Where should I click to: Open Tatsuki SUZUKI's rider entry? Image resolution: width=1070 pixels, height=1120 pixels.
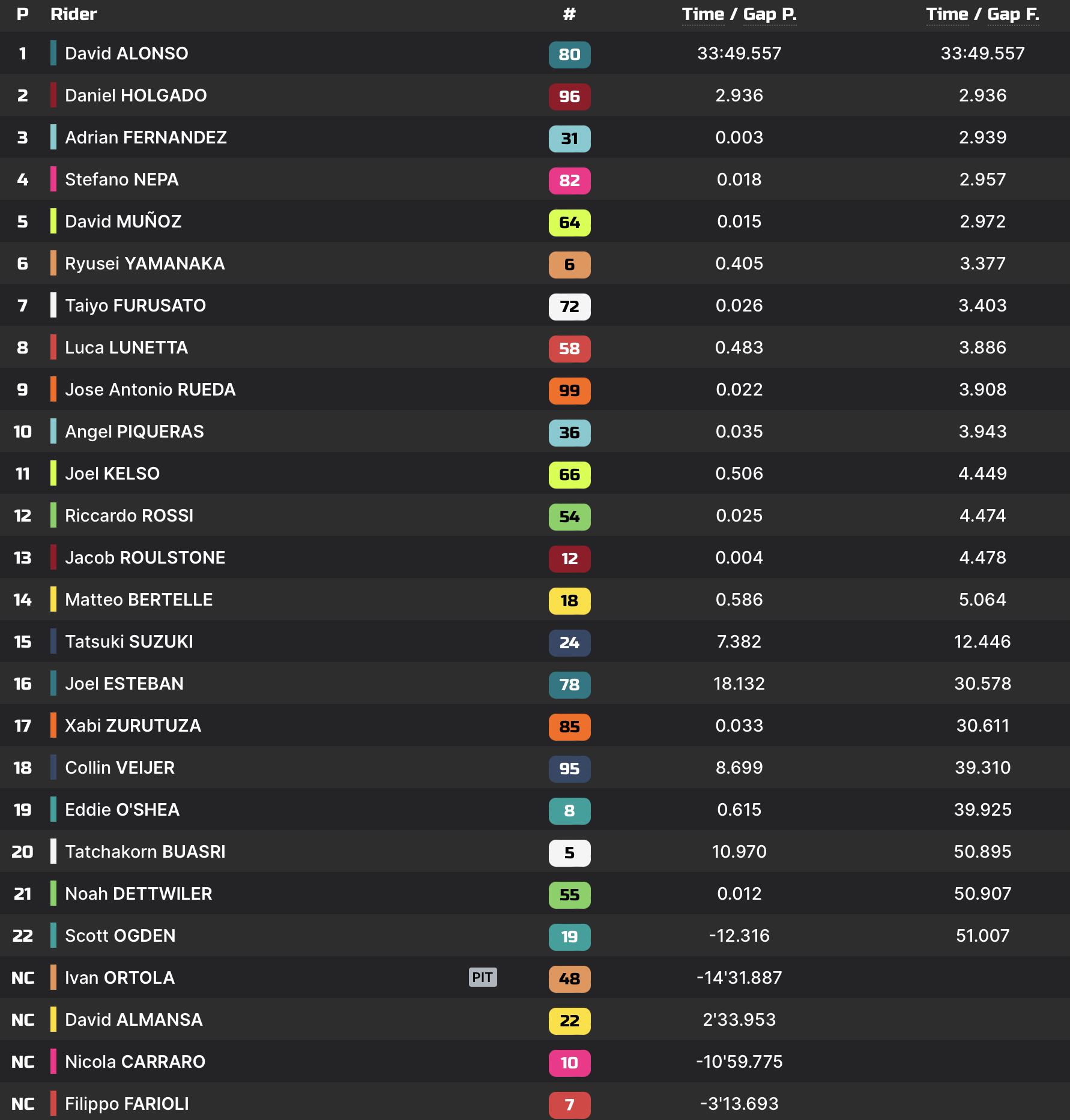[129, 642]
